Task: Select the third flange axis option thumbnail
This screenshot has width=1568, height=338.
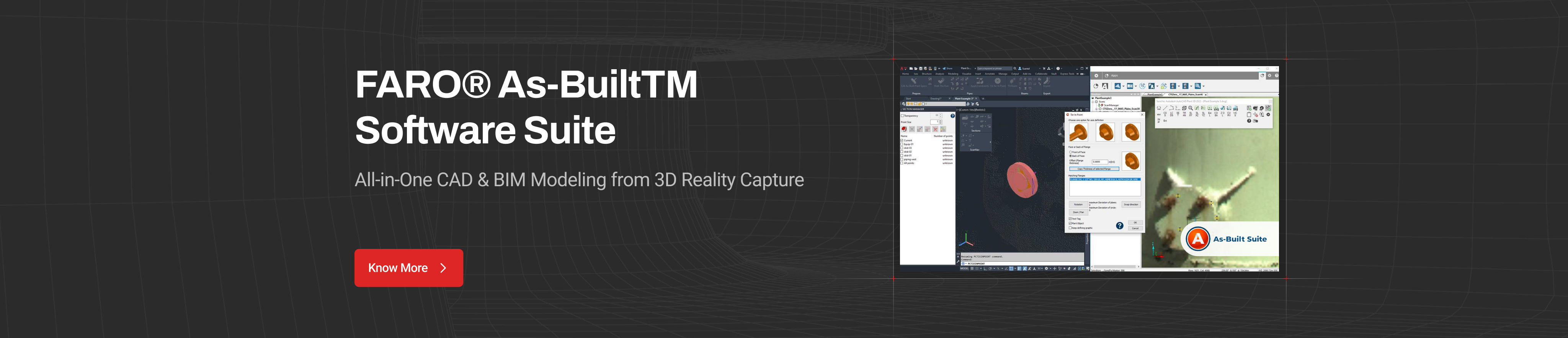Action: click(1132, 132)
